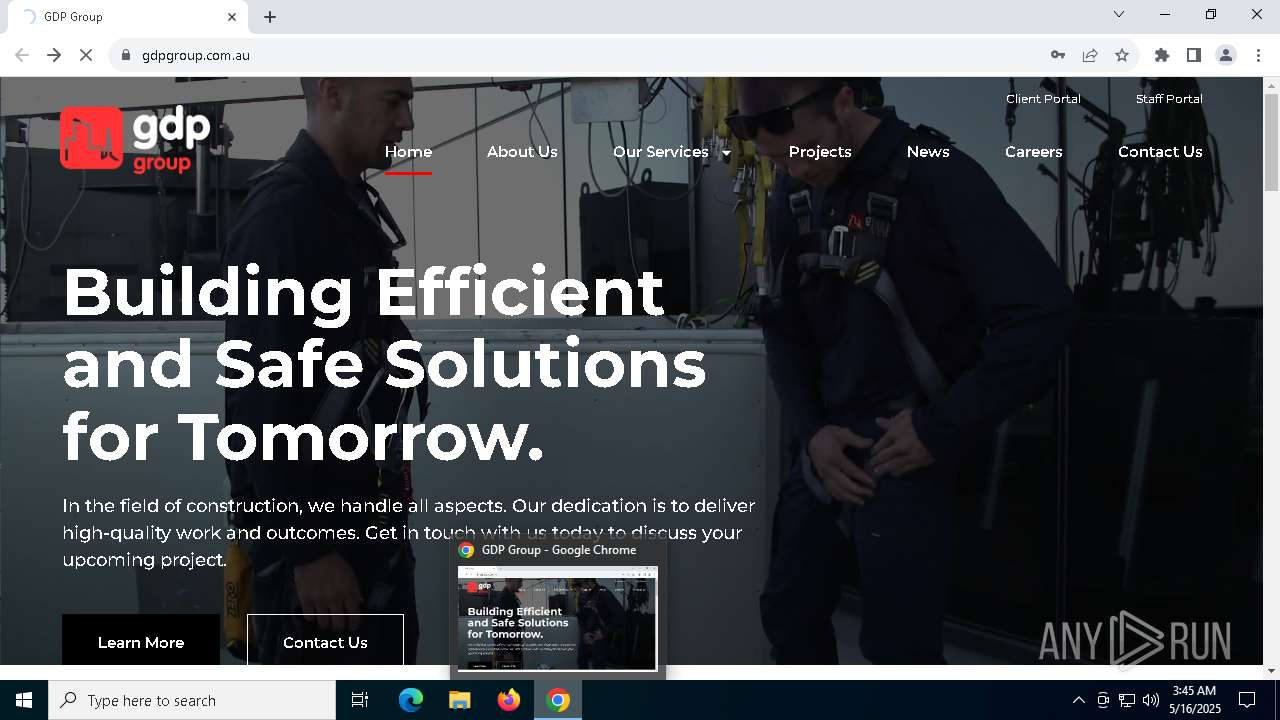
Task: Open the network tray icon
Action: (x=1127, y=700)
